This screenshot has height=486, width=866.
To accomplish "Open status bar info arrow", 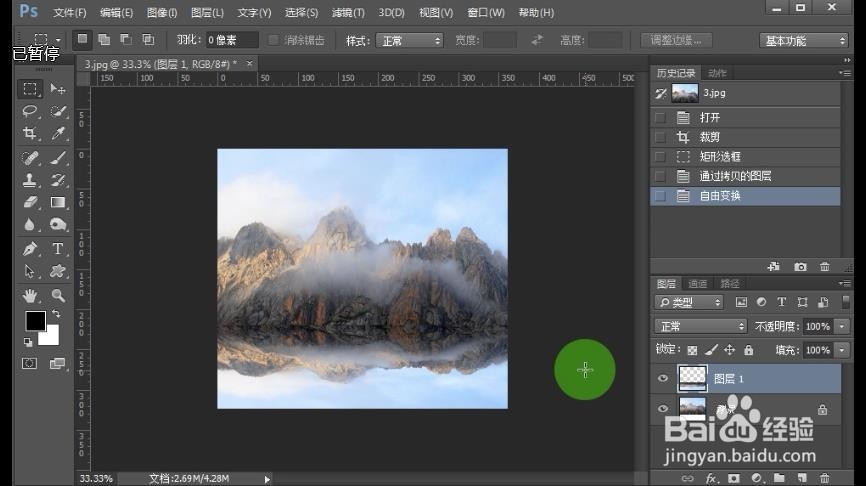I will tap(267, 479).
